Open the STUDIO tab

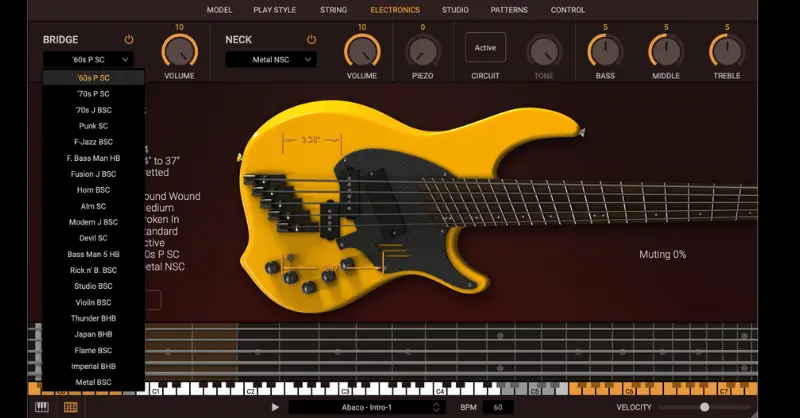click(x=455, y=10)
